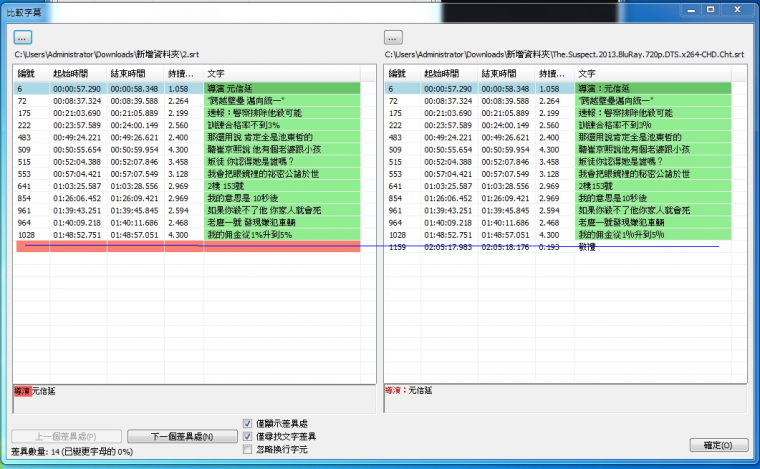Toggle 僅尋找文字差異 checkbox
Image resolution: width=760 pixels, height=469 pixels.
[x=247, y=436]
